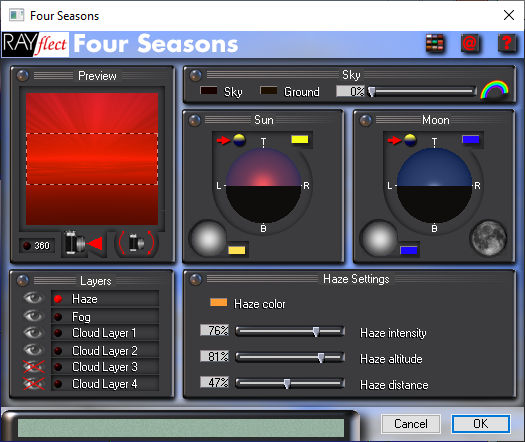Screen dimensions: 525x442
Task: Click the red sky preview image
Action: pos(92,159)
